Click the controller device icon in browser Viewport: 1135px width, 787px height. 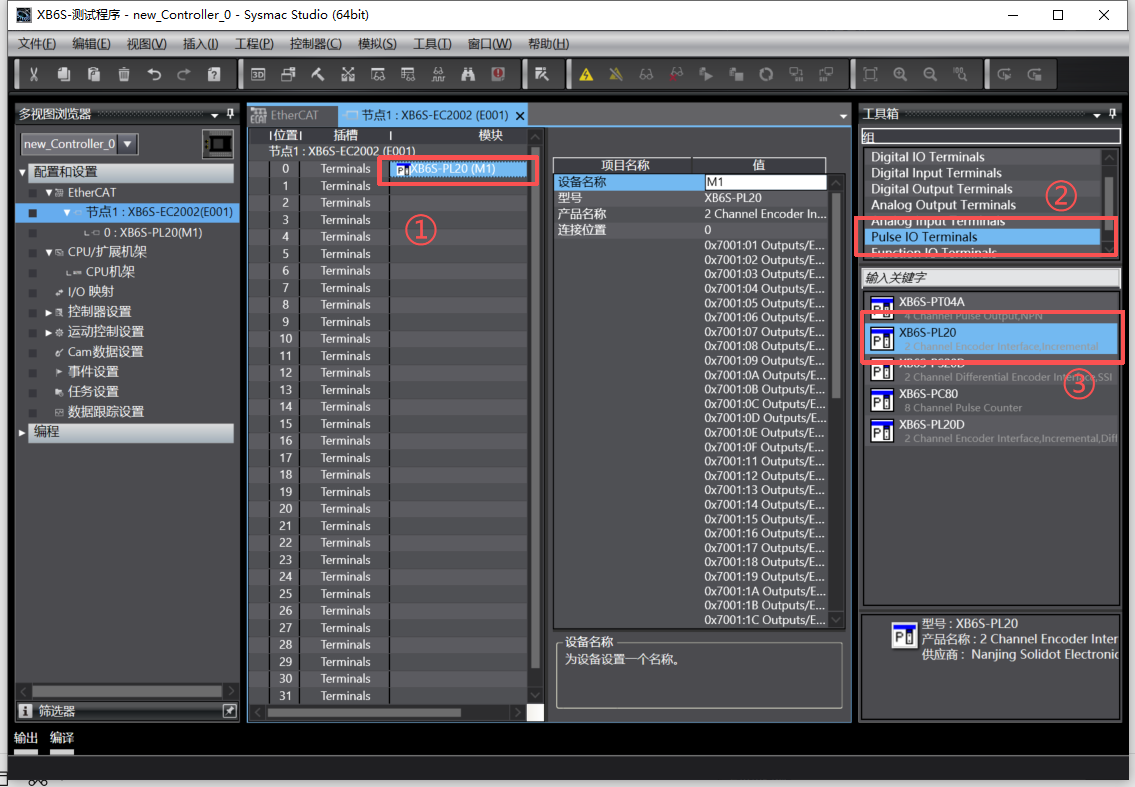pyautogui.click(x=217, y=144)
